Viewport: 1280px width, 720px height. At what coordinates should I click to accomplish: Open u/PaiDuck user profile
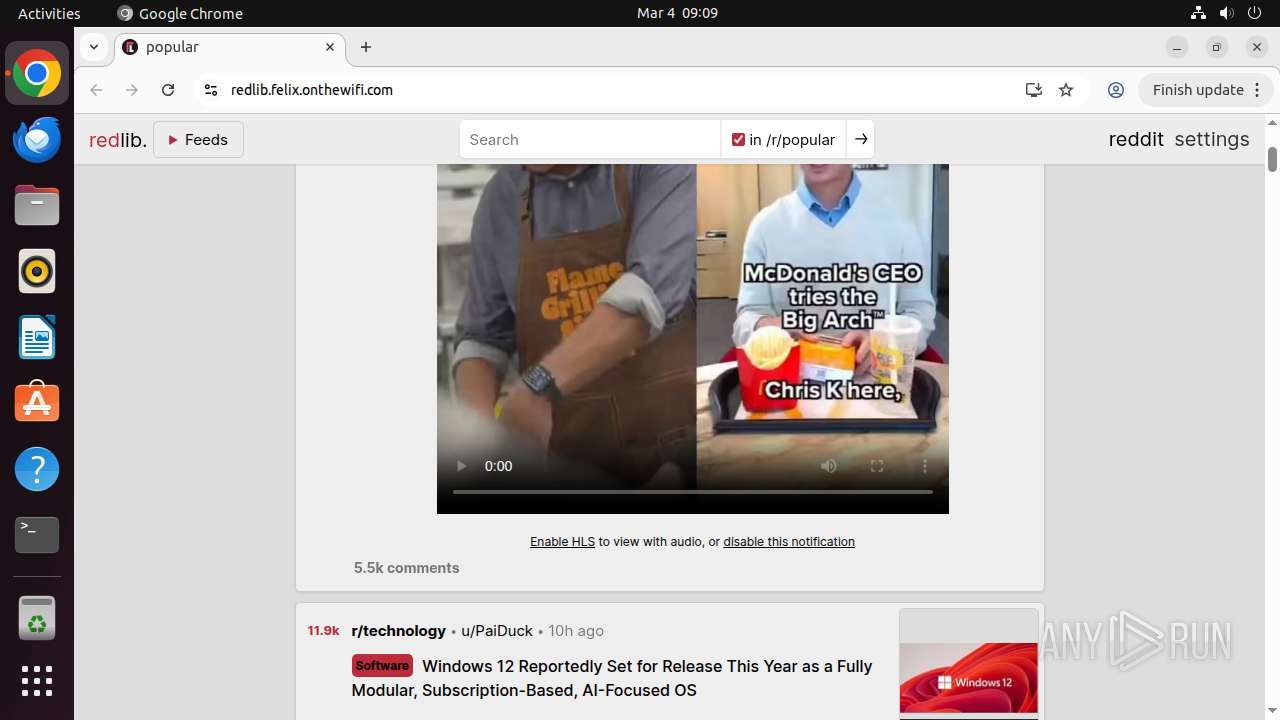497,631
